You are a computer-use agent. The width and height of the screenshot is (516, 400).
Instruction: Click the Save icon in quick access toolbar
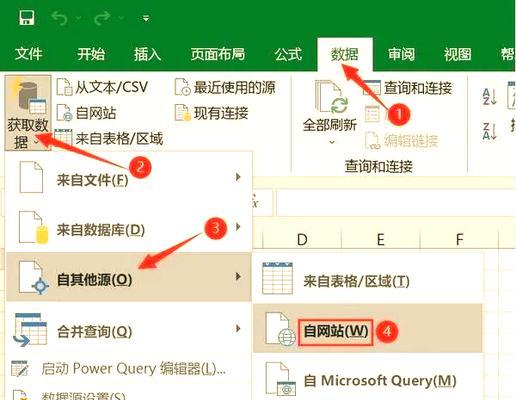pyautogui.click(x=27, y=18)
